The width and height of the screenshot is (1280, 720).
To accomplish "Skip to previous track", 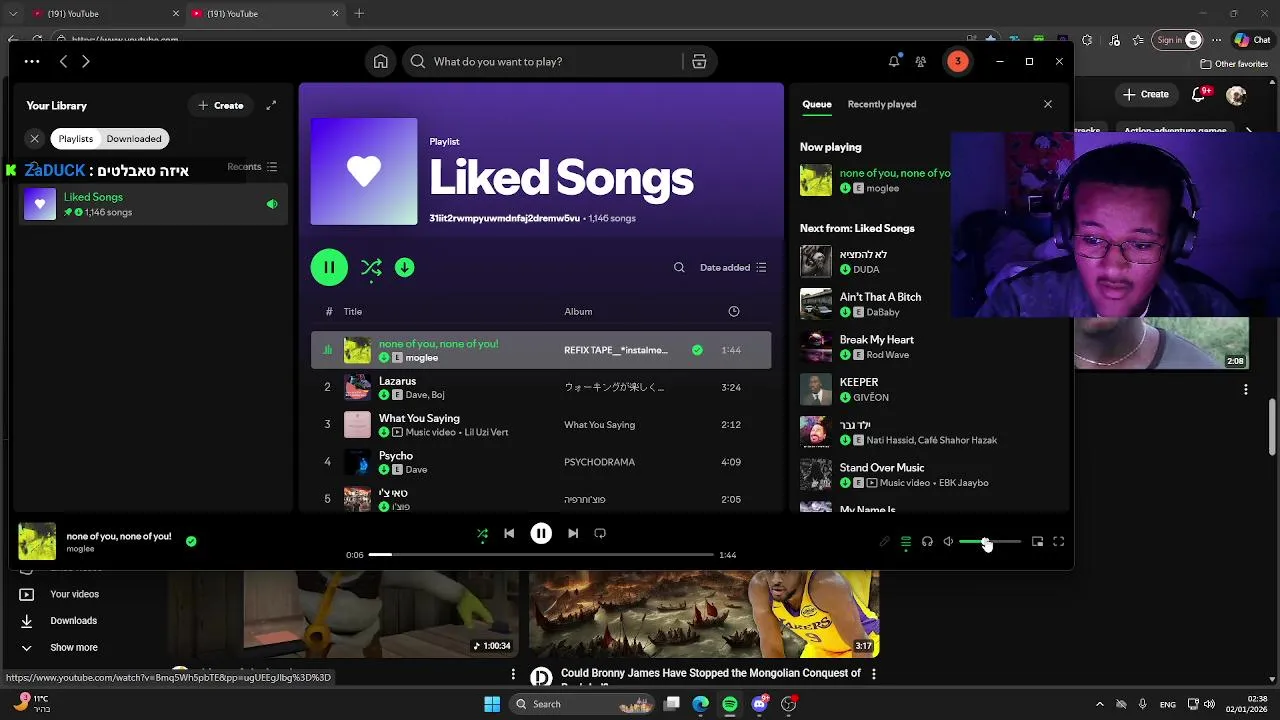I will coord(509,533).
